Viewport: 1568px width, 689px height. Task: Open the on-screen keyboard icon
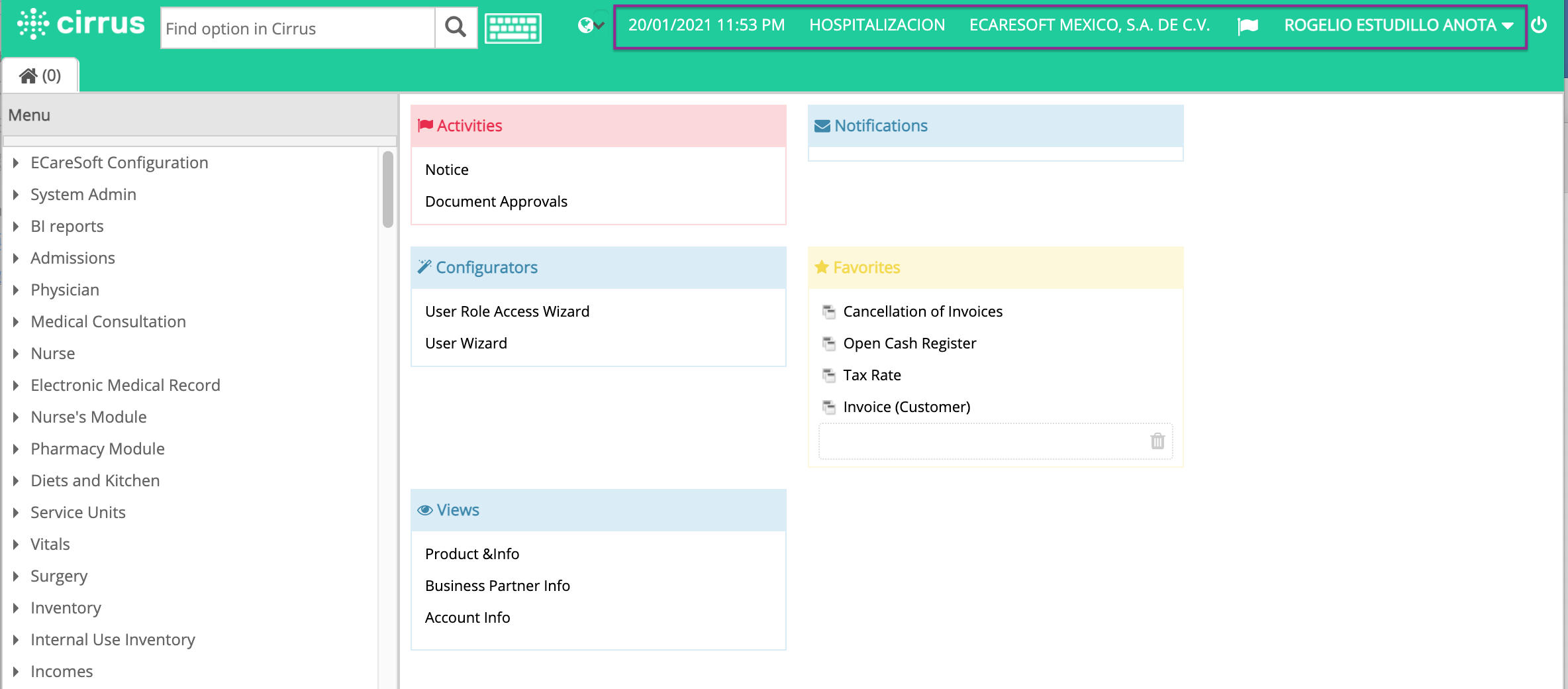tap(513, 28)
